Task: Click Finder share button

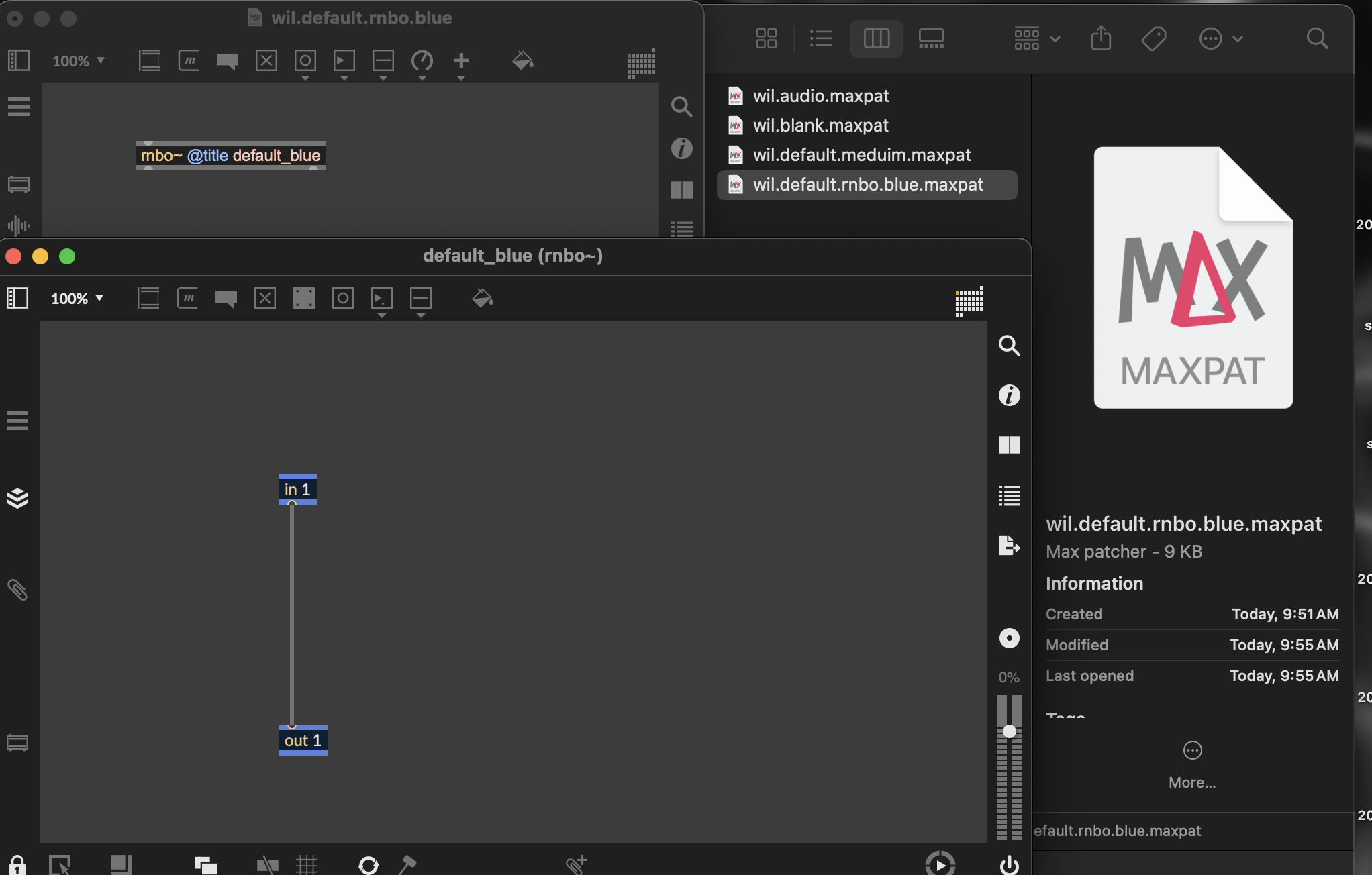Action: [x=1101, y=38]
